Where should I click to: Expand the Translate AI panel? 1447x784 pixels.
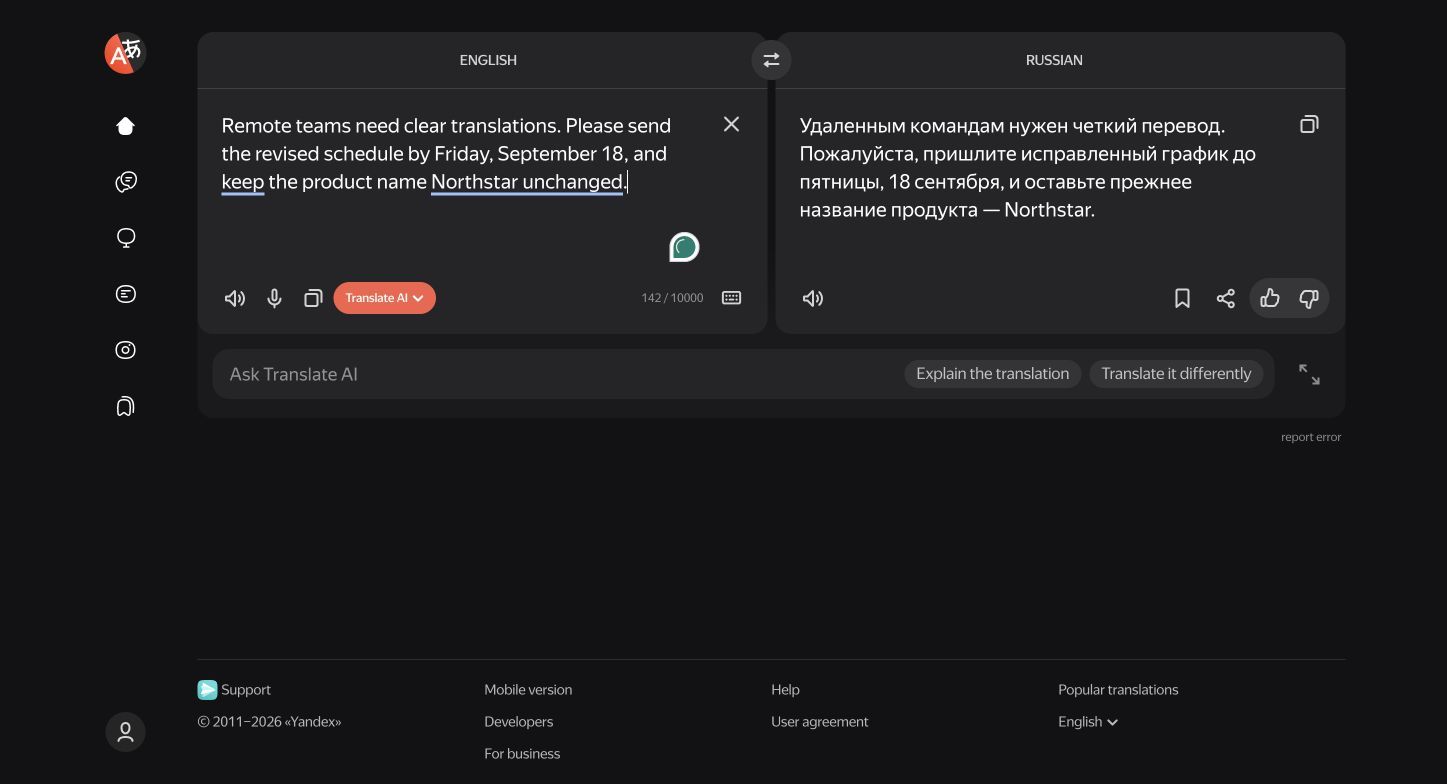click(1309, 374)
